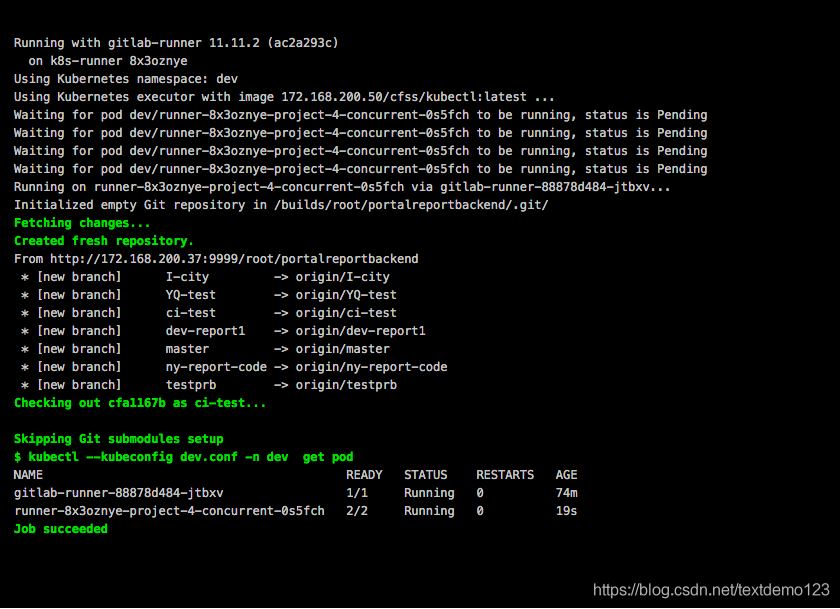
Task: Click the "Checking out cfa1167b as ci-test" line
Action: pyautogui.click(x=140, y=403)
